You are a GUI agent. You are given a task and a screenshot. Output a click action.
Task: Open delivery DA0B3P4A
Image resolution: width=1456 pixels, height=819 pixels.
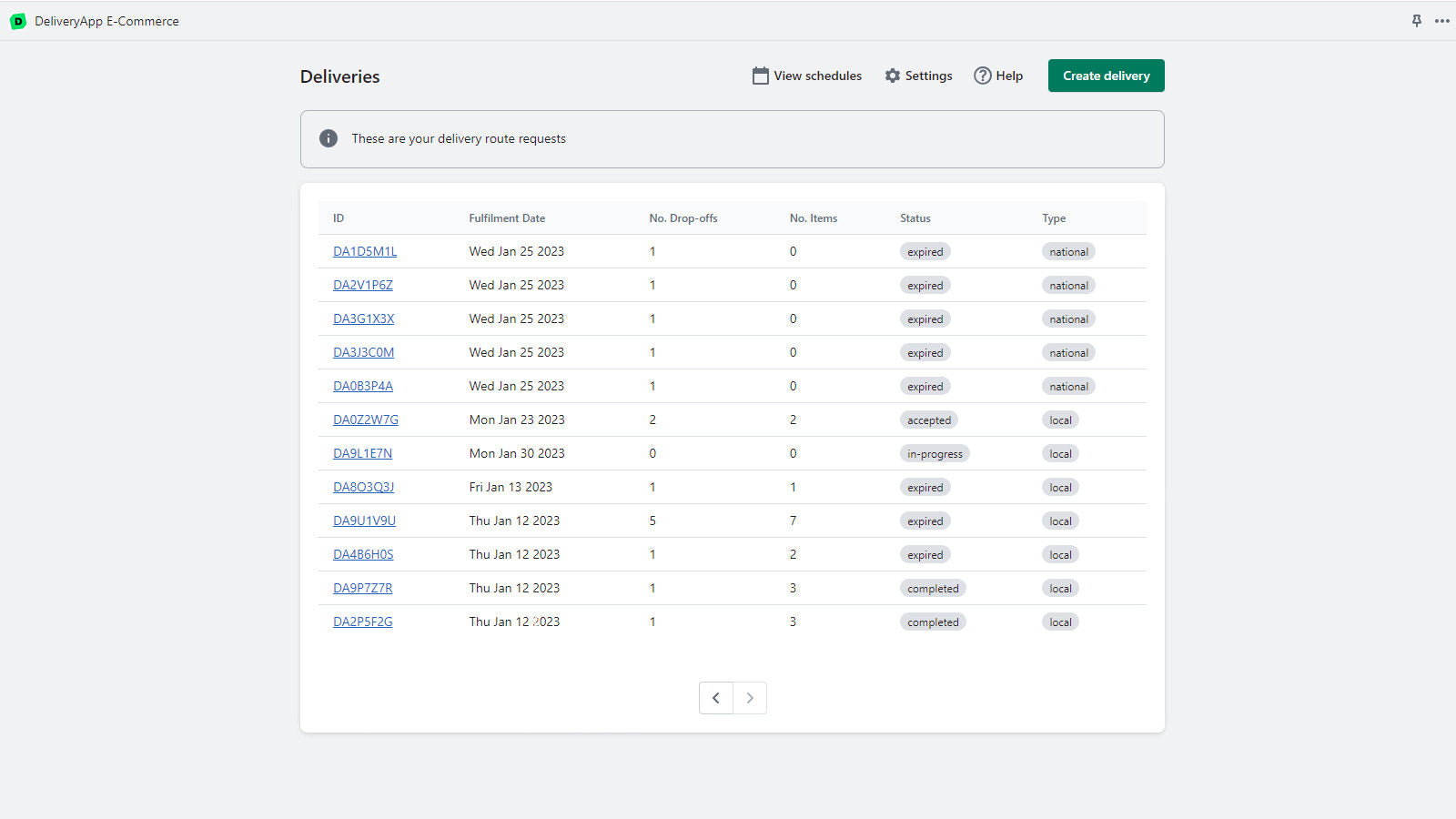pyautogui.click(x=363, y=386)
